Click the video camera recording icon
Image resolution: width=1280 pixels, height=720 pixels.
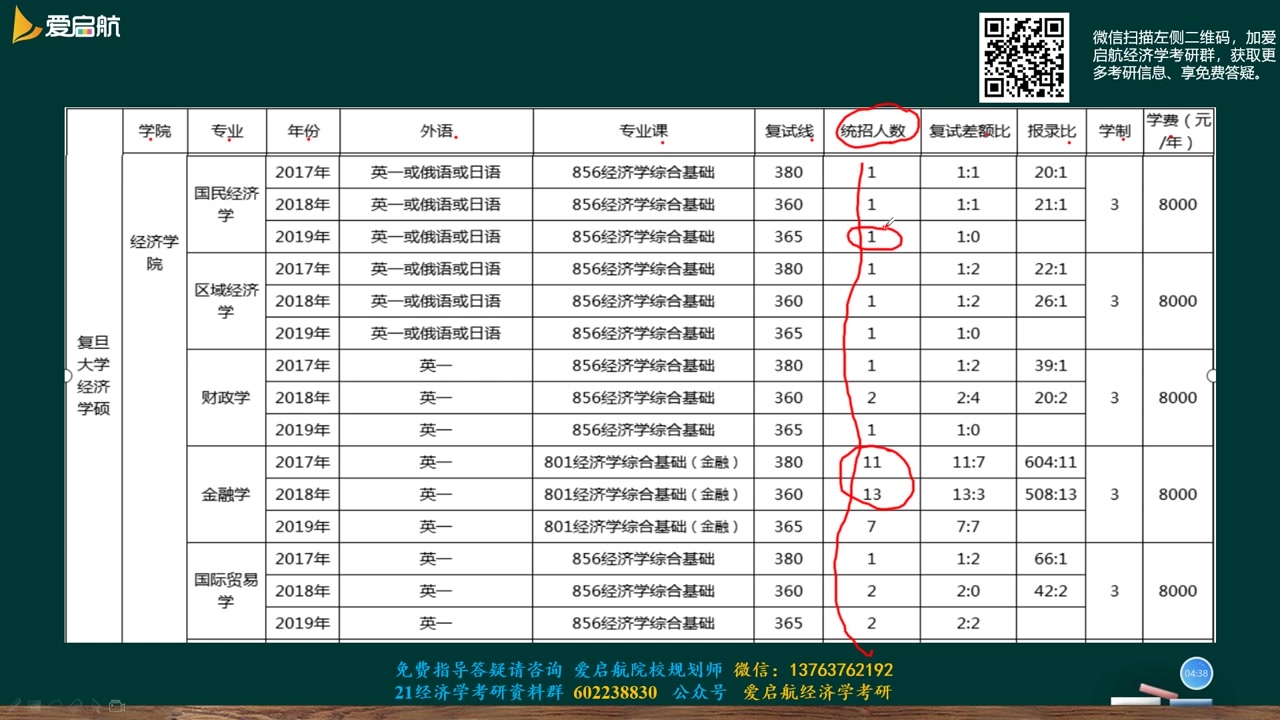point(117,705)
